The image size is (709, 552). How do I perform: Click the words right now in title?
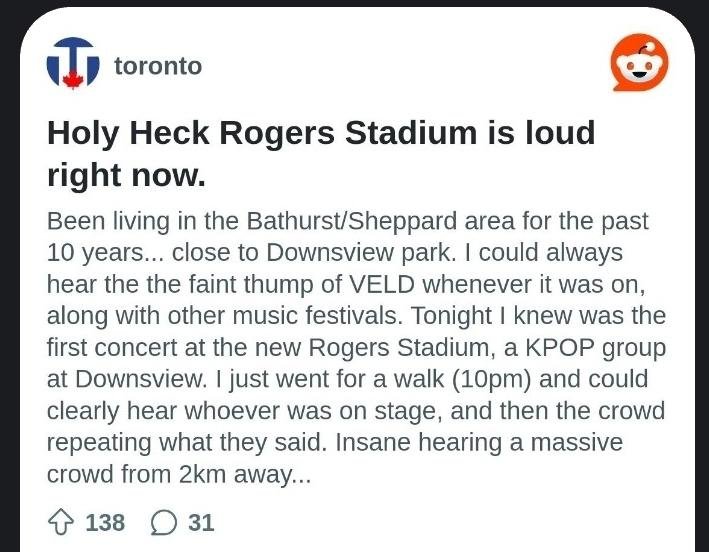[126, 175]
